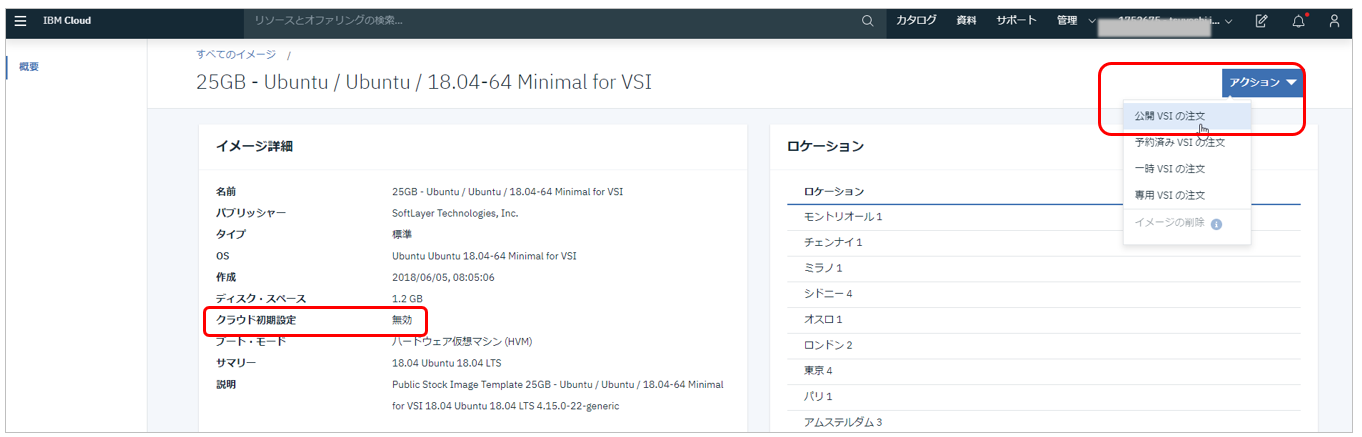Image resolution: width=1362 pixels, height=437 pixels.
Task: Click the ロケーション column header
Action: (x=834, y=191)
